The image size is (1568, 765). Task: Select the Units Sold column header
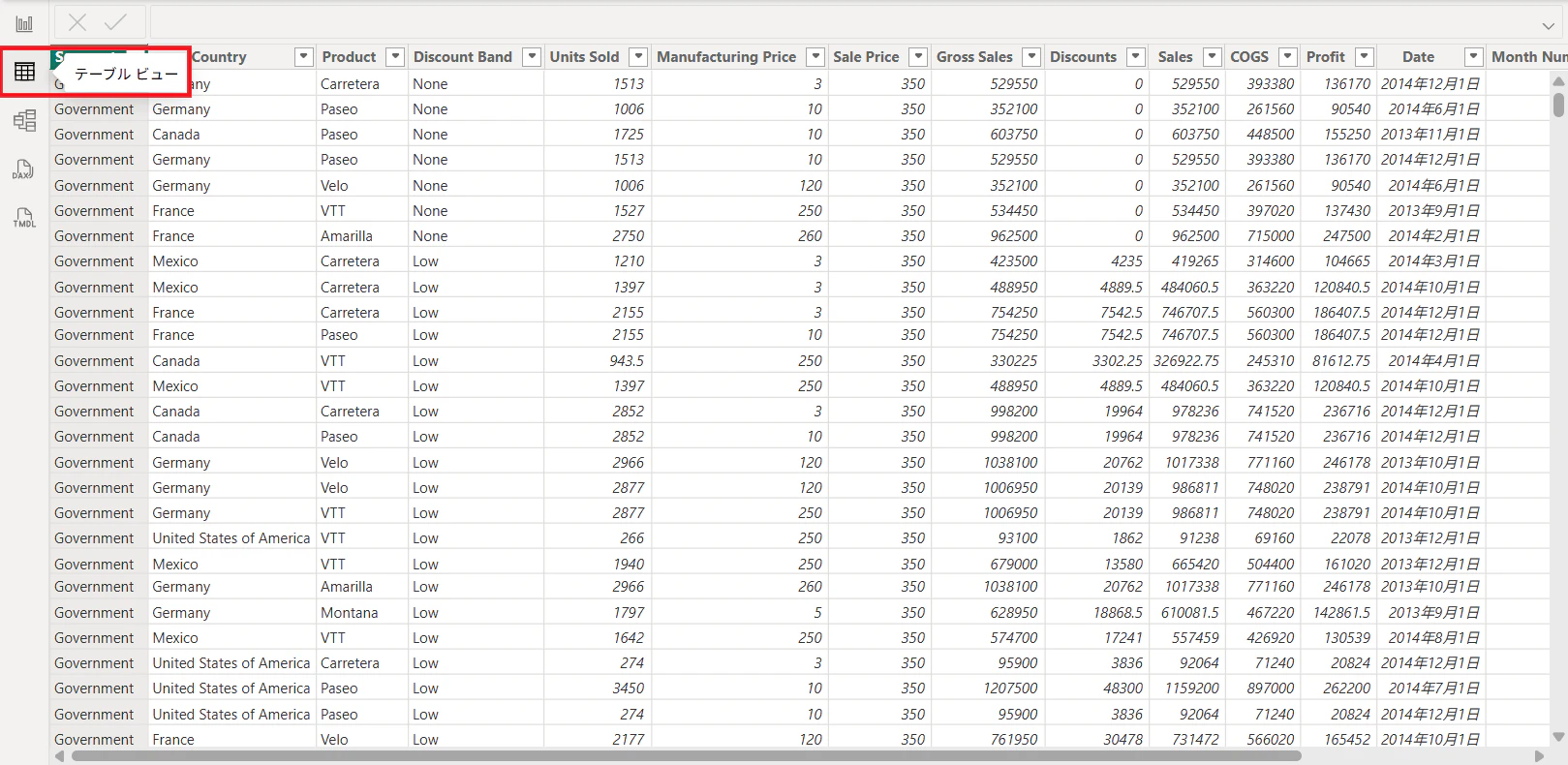(584, 57)
